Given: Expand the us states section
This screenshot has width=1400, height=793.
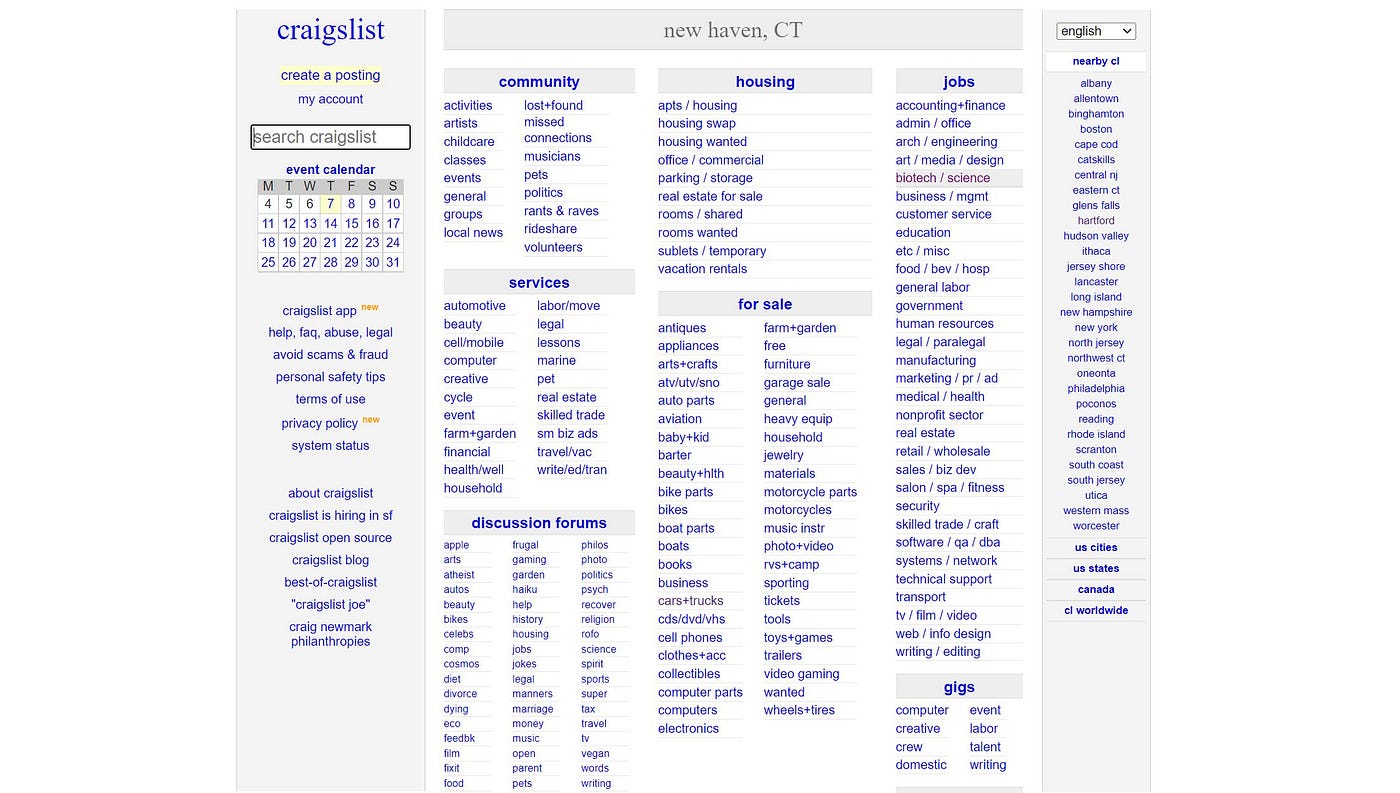Looking at the screenshot, I should coord(1096,569).
